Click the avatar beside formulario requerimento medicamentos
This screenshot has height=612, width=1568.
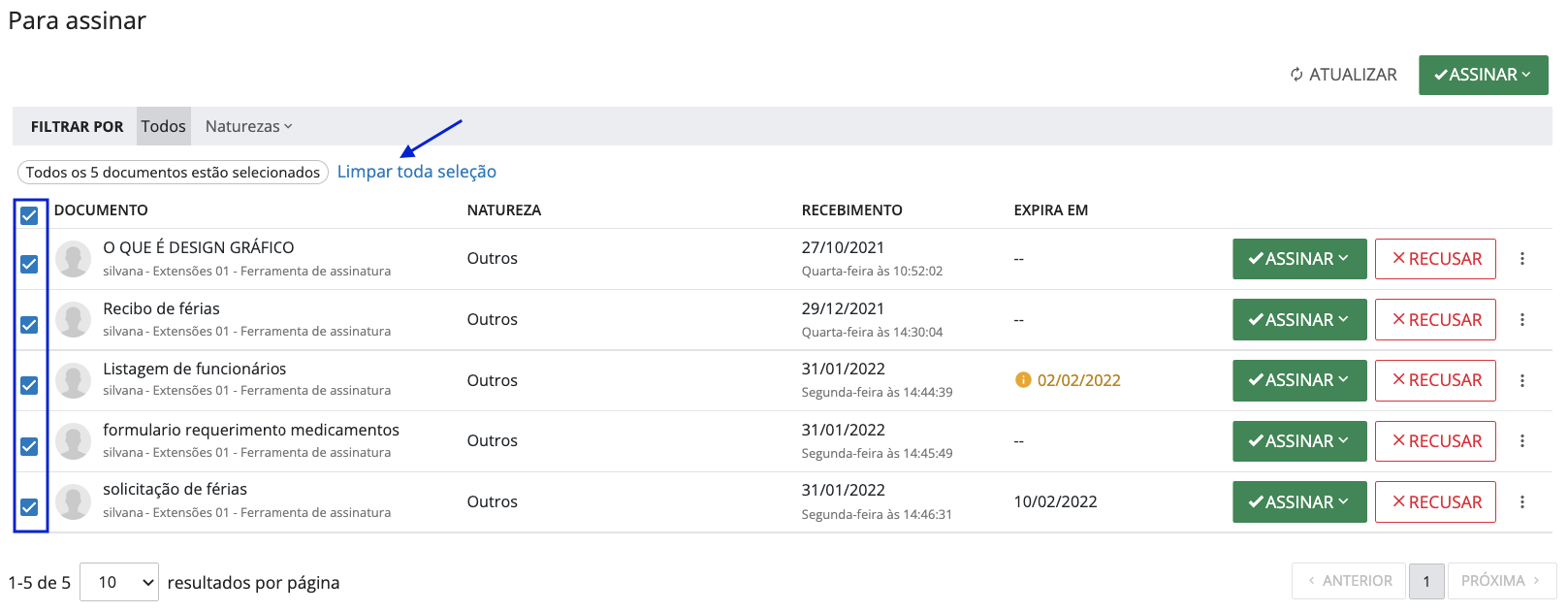click(73, 441)
